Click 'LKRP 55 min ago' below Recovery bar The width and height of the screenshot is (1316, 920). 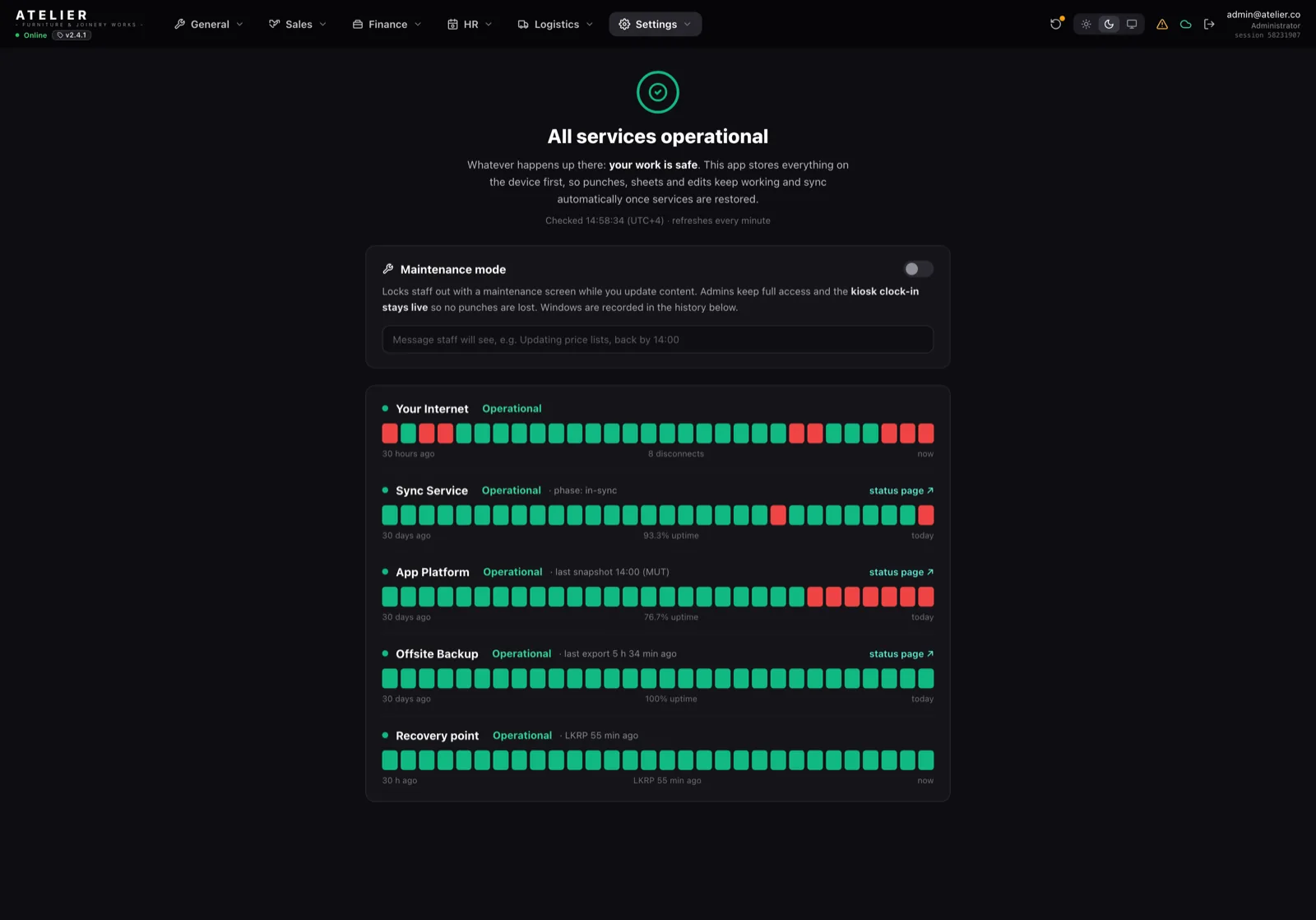(667, 780)
